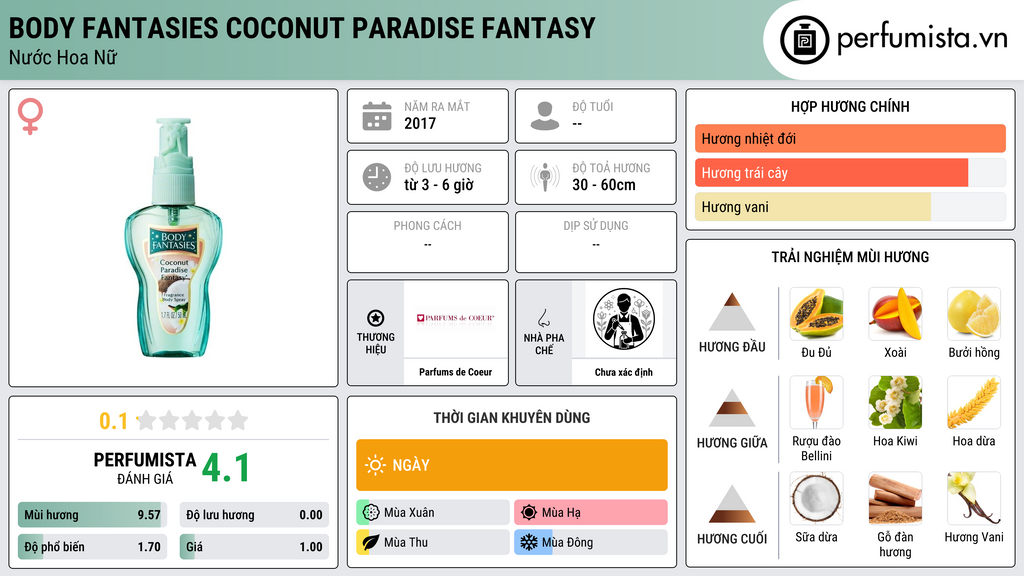Select the Mùa Đông season chip
Viewport: 1024px width, 576px height.
(x=591, y=542)
